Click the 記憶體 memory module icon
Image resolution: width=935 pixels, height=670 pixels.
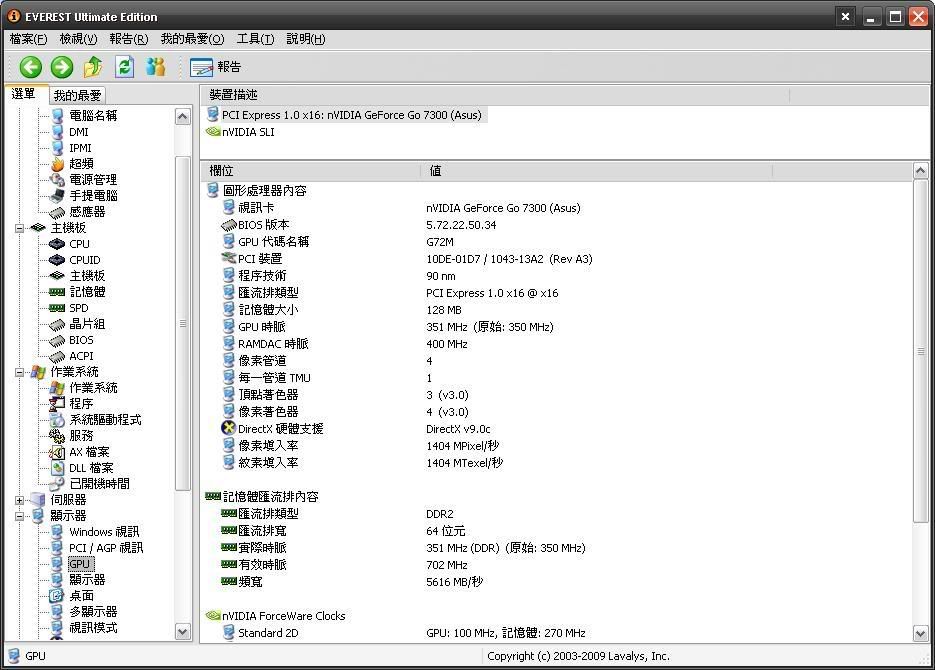[x=57, y=292]
